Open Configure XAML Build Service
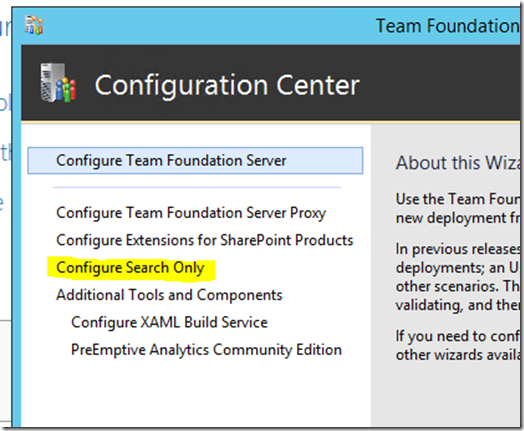Image resolution: width=524 pixels, height=431 pixels. [x=169, y=323]
